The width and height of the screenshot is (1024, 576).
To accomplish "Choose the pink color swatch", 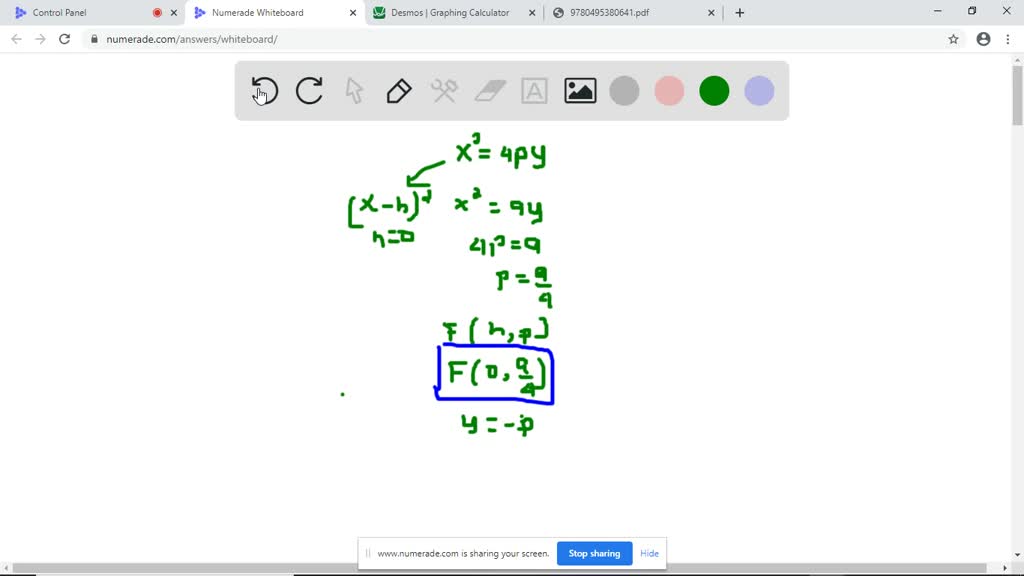I will (x=669, y=91).
